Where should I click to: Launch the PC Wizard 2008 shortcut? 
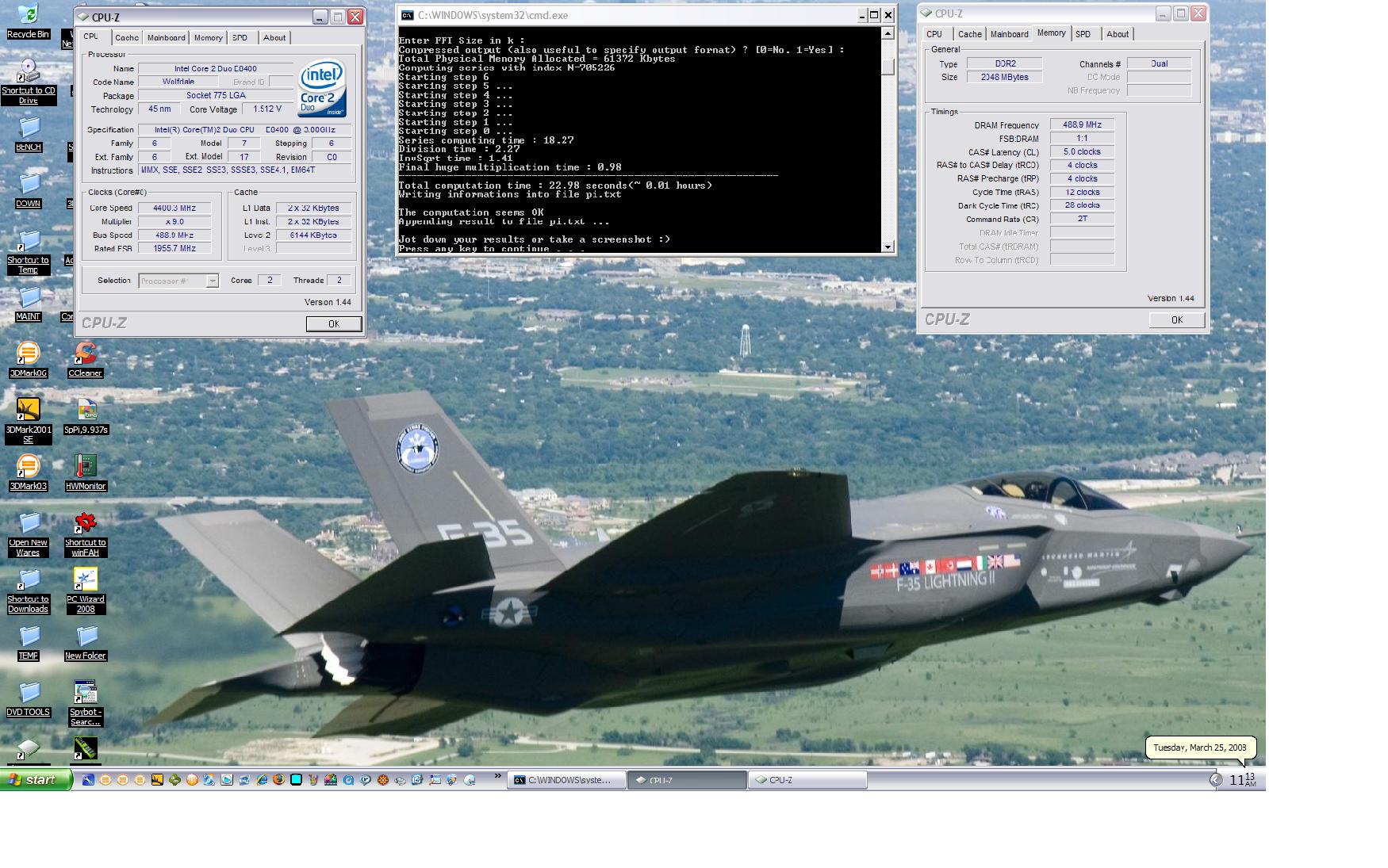click(x=85, y=591)
